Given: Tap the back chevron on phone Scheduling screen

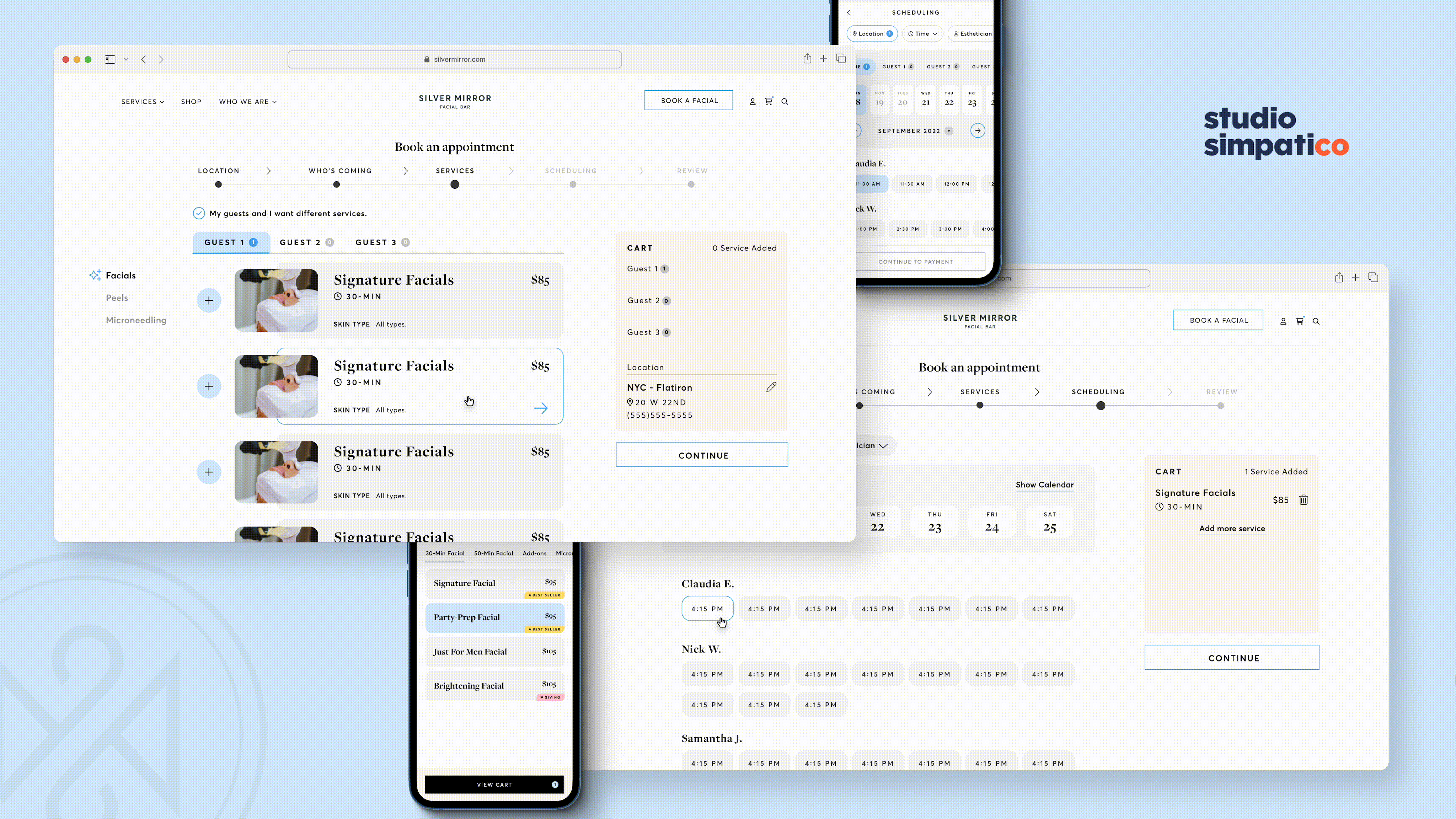Looking at the screenshot, I should click(849, 12).
